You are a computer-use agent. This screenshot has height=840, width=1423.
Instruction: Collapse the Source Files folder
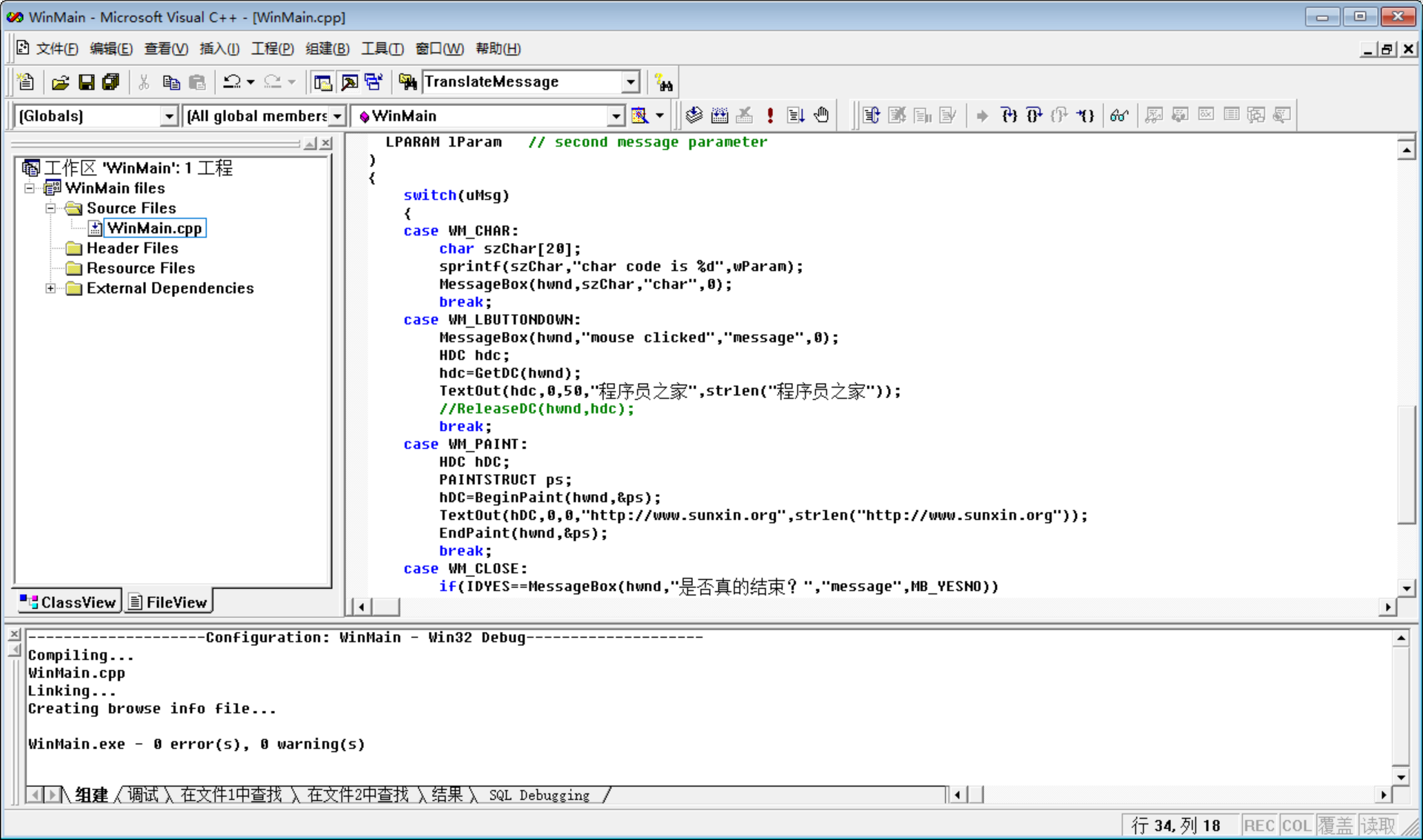(50, 208)
